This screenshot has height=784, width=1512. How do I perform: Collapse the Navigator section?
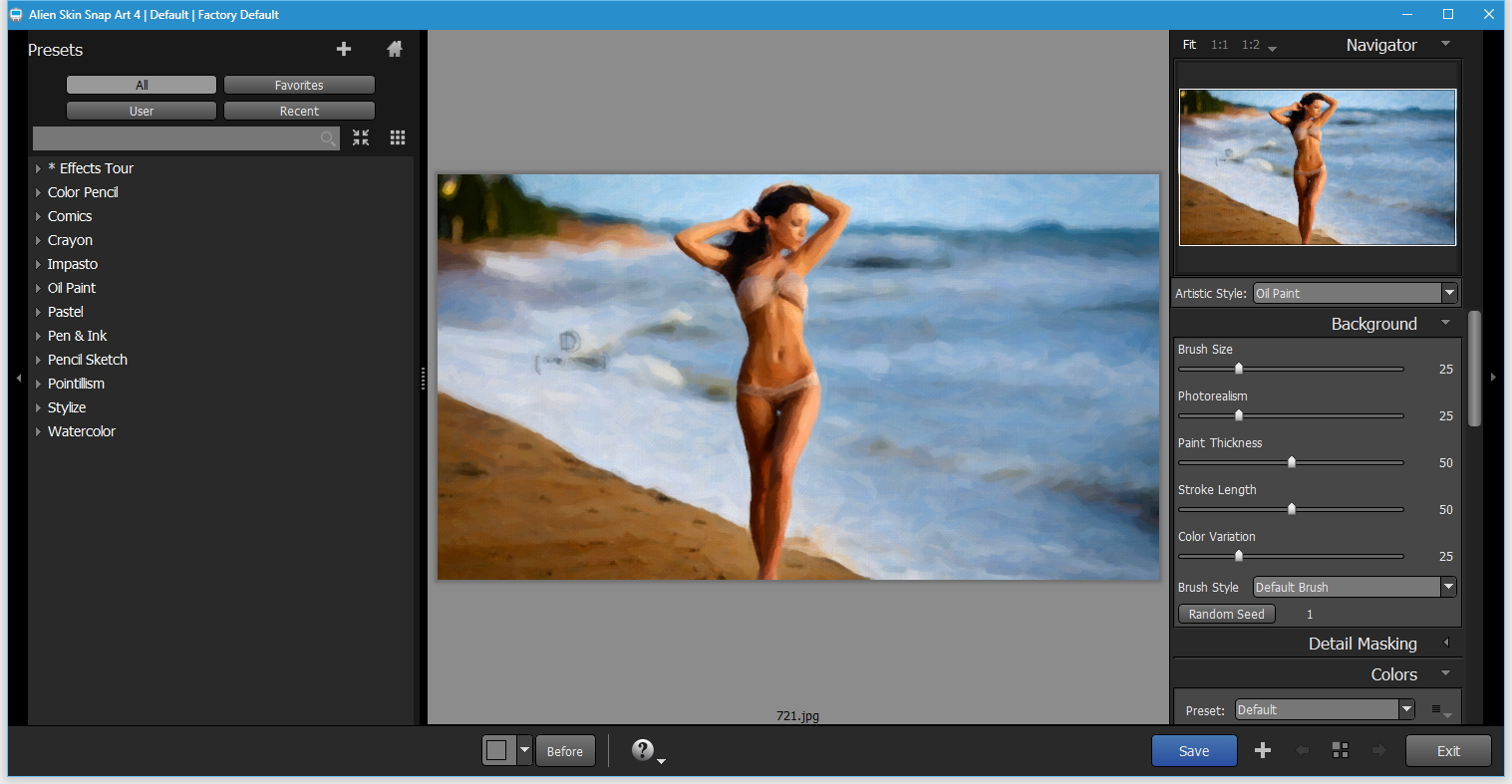click(x=1445, y=44)
